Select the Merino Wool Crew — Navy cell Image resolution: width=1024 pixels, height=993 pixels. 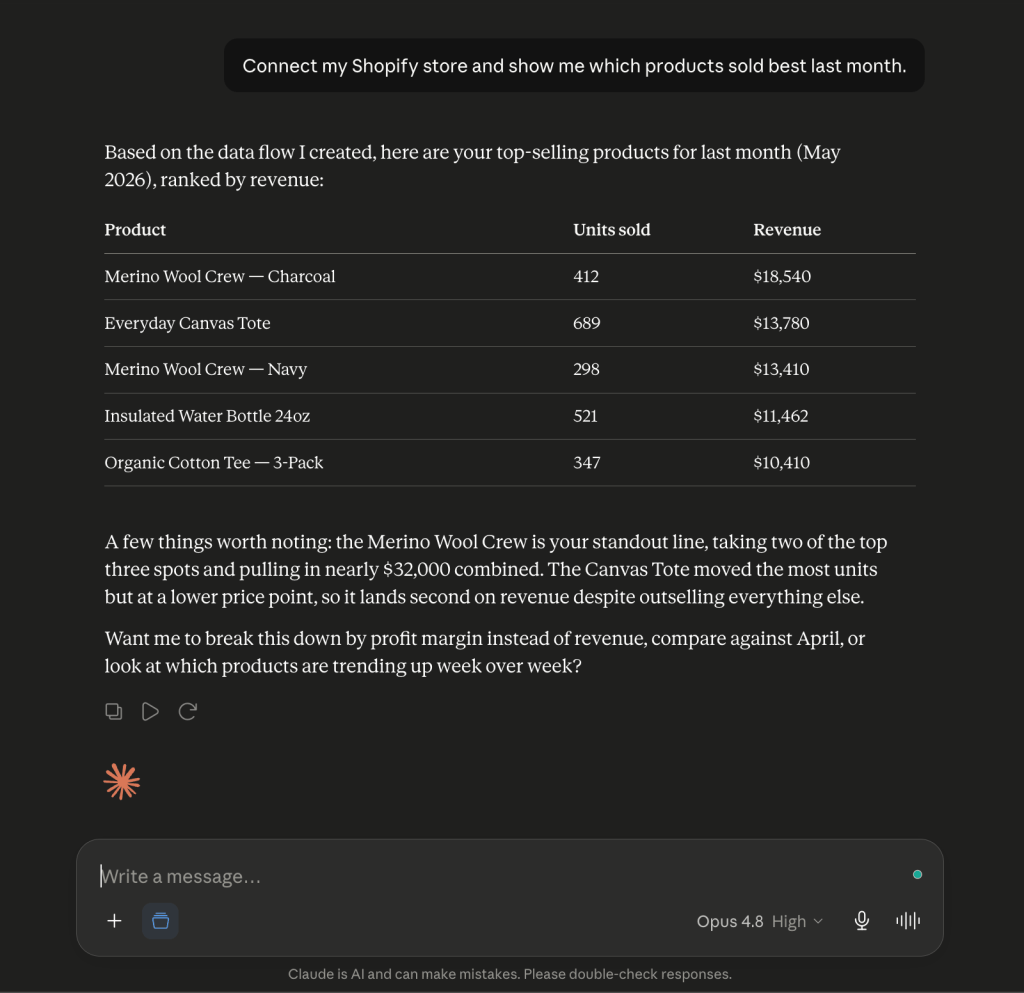(x=206, y=370)
